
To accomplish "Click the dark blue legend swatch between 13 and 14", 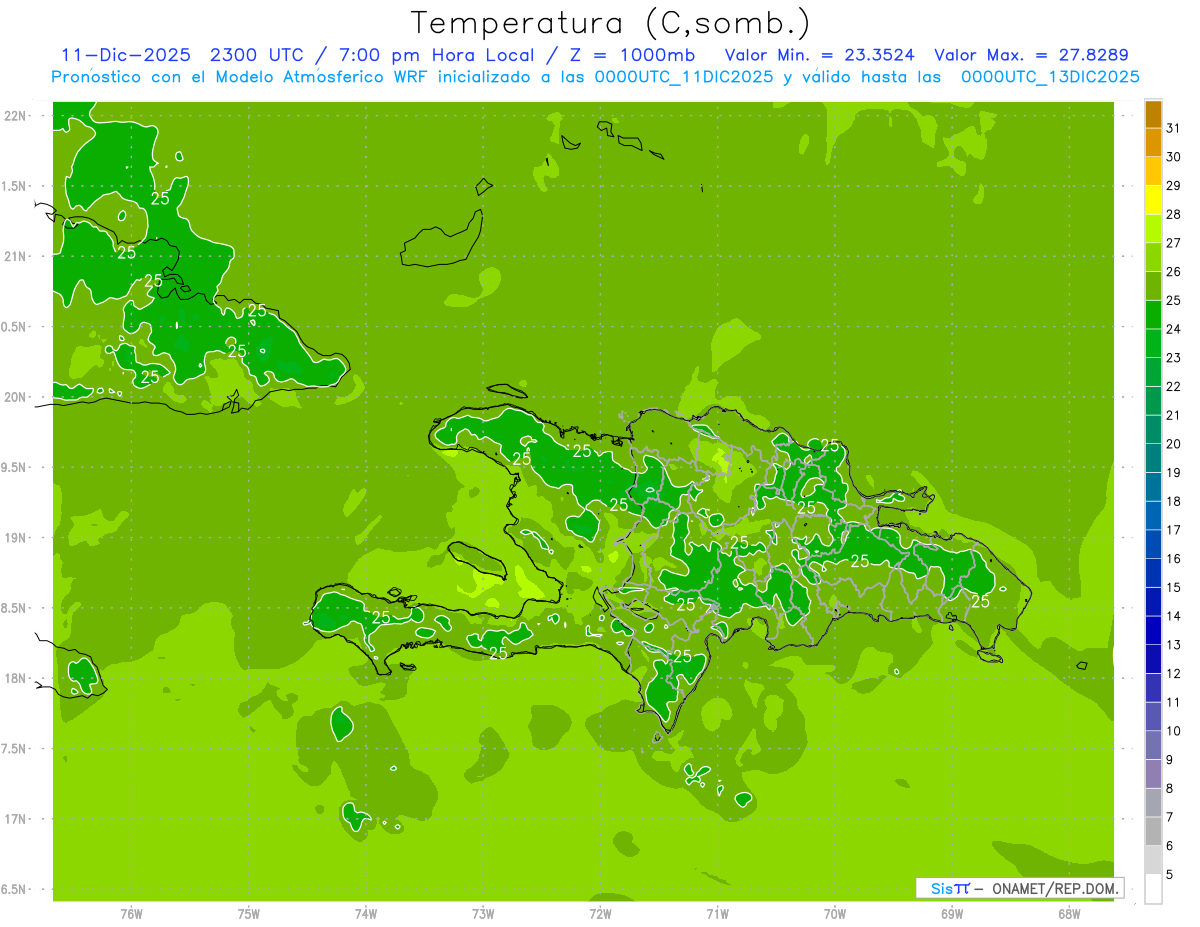I will [x=1153, y=630].
